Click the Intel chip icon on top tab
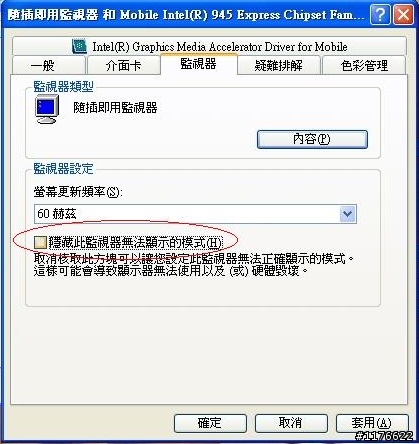 (x=79, y=46)
